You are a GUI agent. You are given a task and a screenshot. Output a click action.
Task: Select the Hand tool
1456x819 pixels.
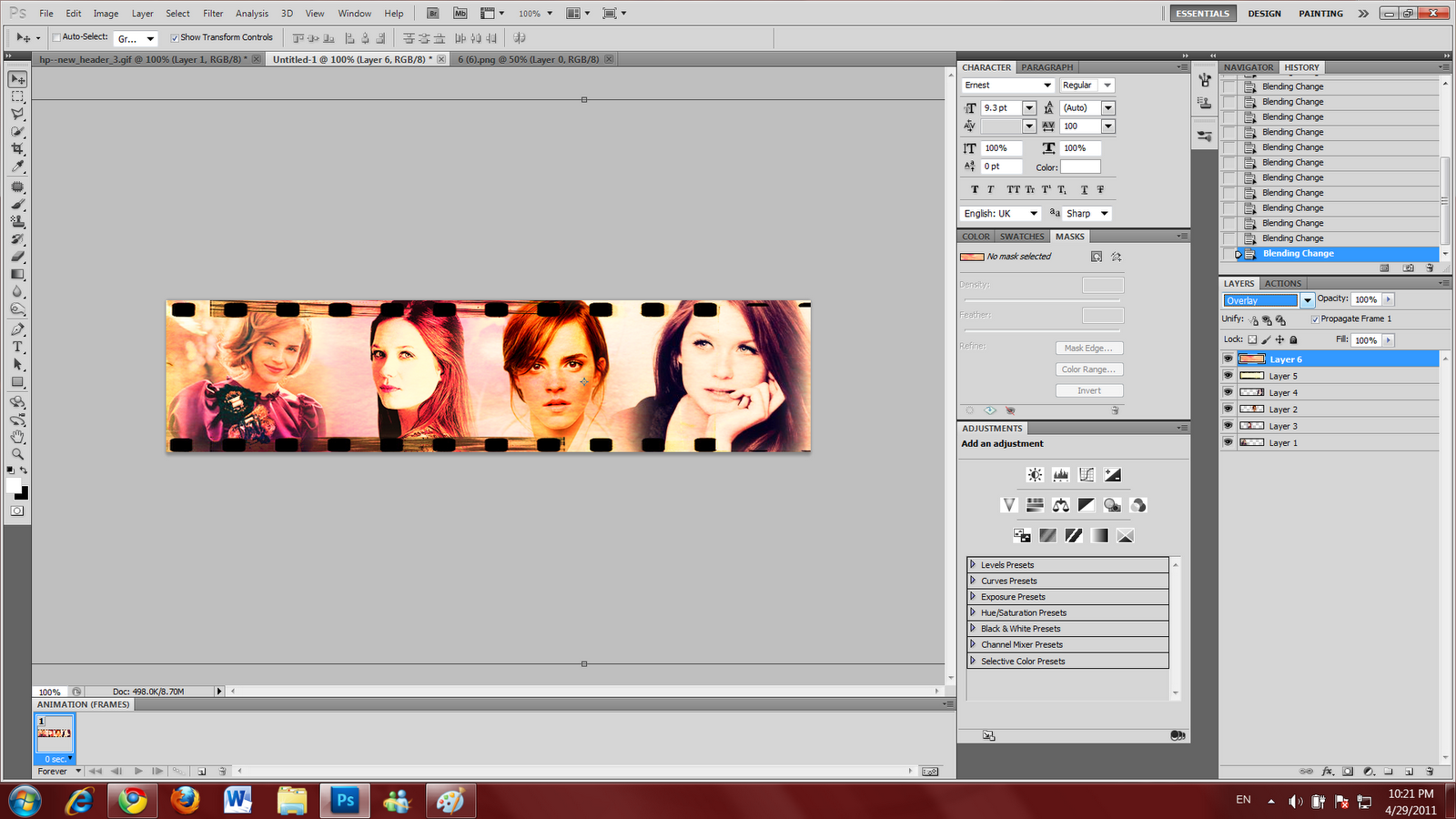[x=17, y=437]
